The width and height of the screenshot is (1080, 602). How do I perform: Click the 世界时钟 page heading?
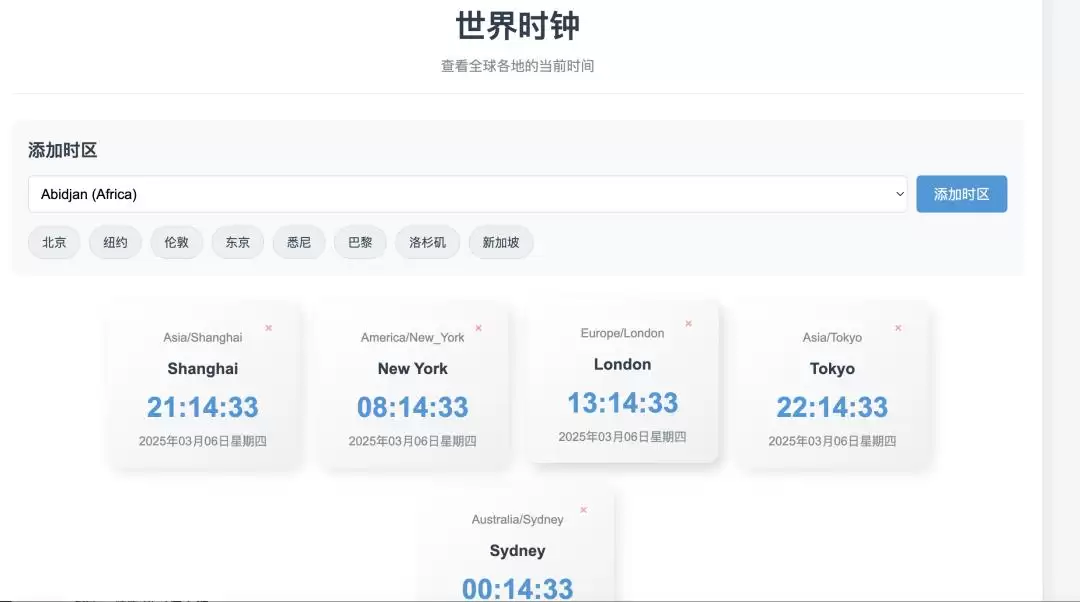pyautogui.click(x=518, y=25)
